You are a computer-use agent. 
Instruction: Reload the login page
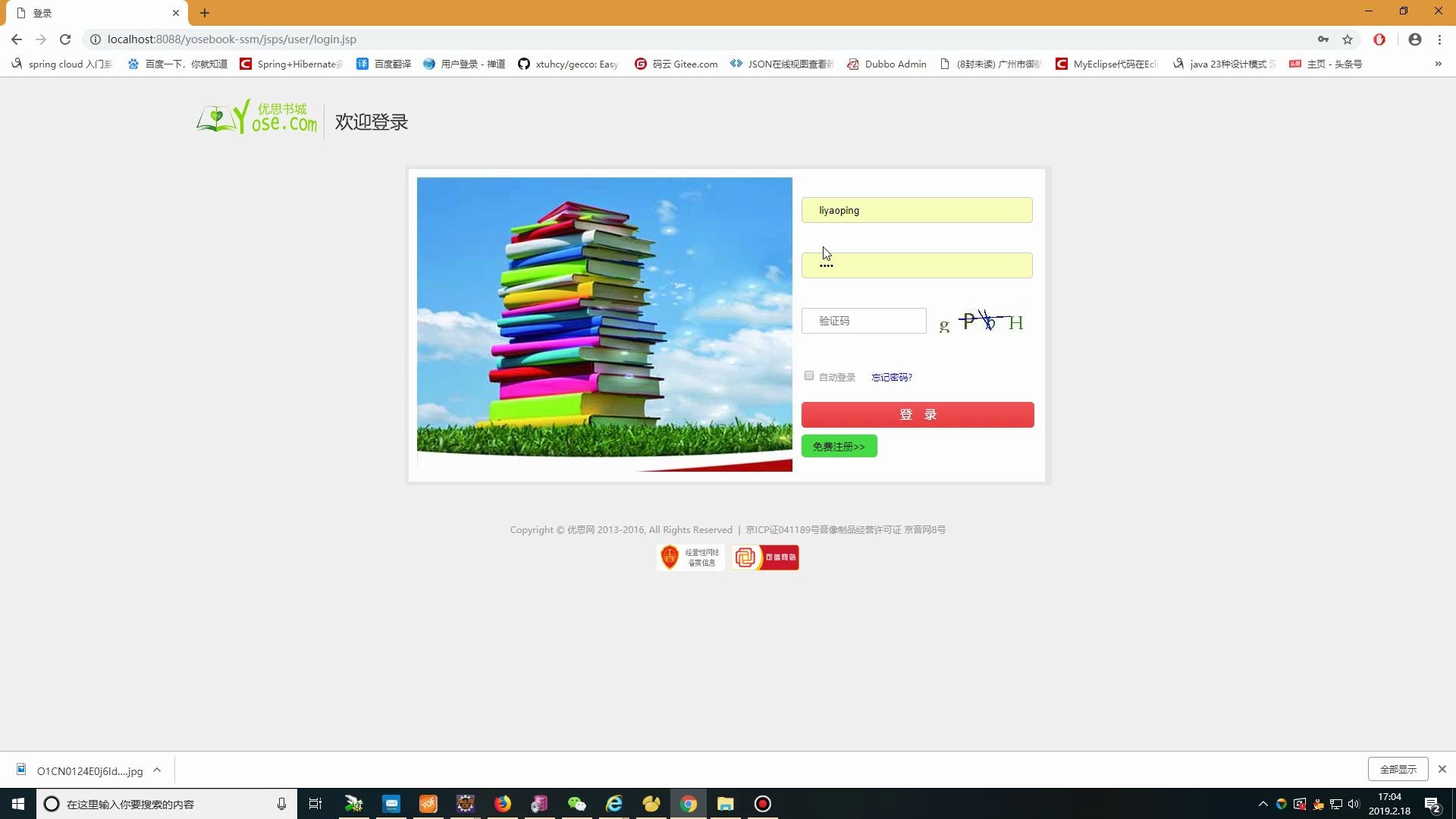[x=65, y=39]
